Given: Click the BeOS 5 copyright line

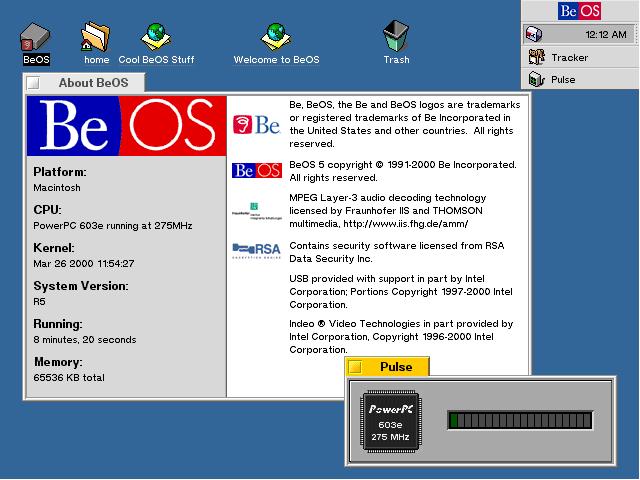Looking at the screenshot, I should pos(403,171).
